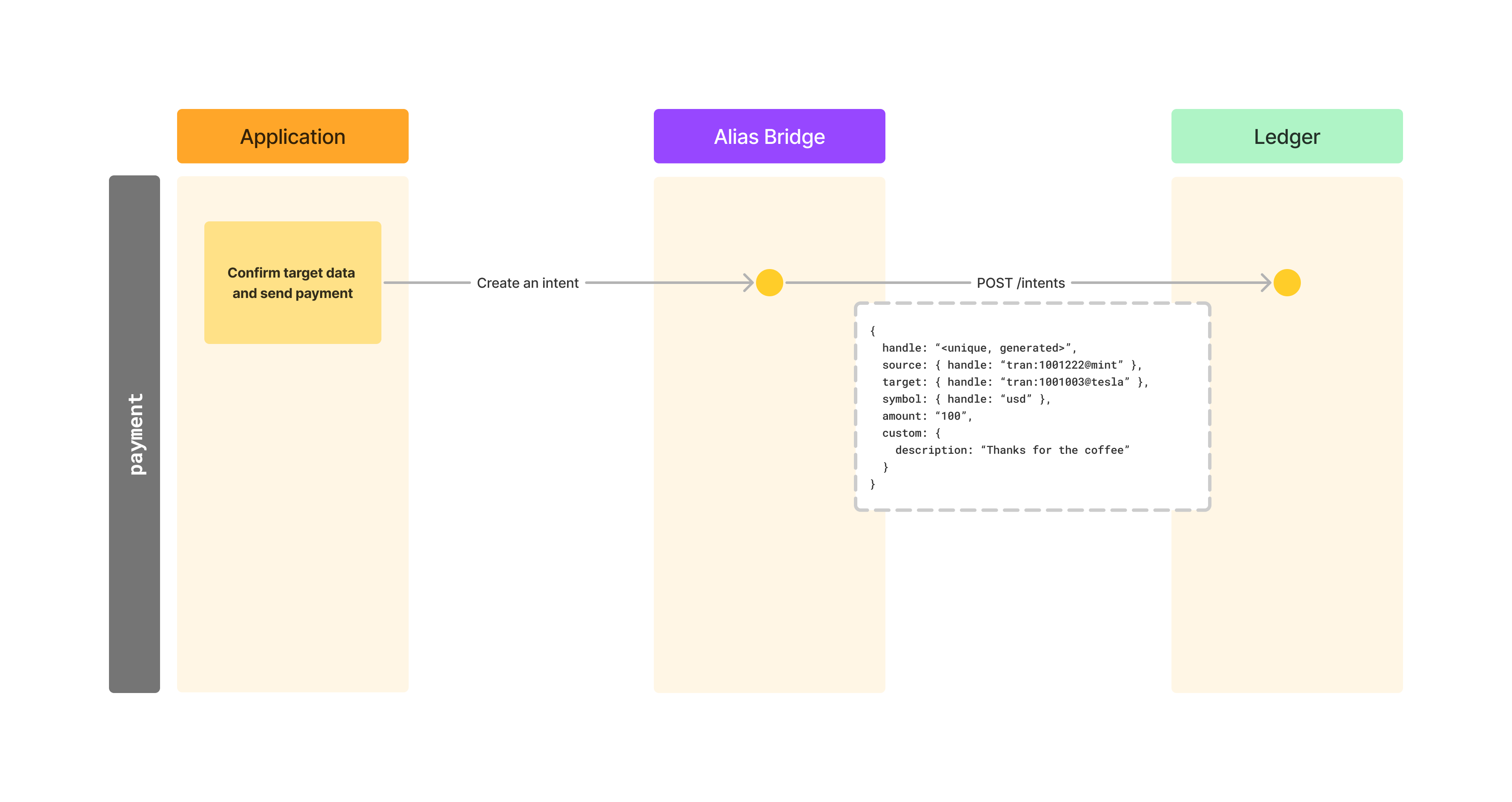
Task: Click the 'POST /intents' arrow label
Action: click(1020, 283)
